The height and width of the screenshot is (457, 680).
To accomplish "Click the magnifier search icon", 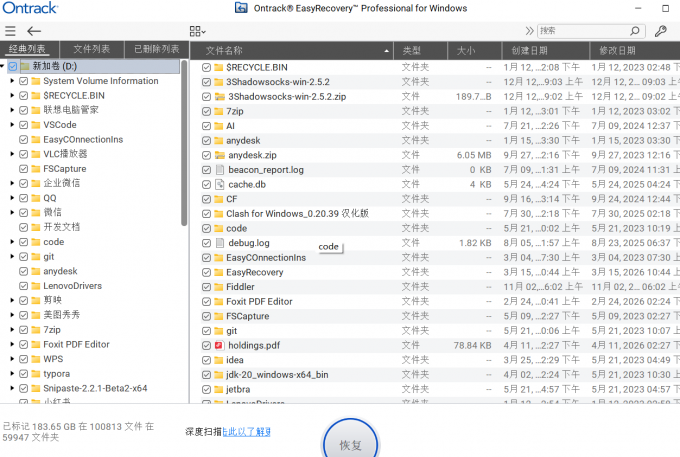I will [635, 31].
